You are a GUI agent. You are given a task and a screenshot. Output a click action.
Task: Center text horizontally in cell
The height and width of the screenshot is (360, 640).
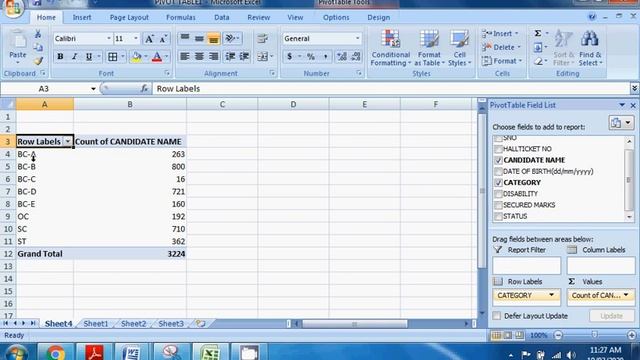pyautogui.click(x=199, y=57)
